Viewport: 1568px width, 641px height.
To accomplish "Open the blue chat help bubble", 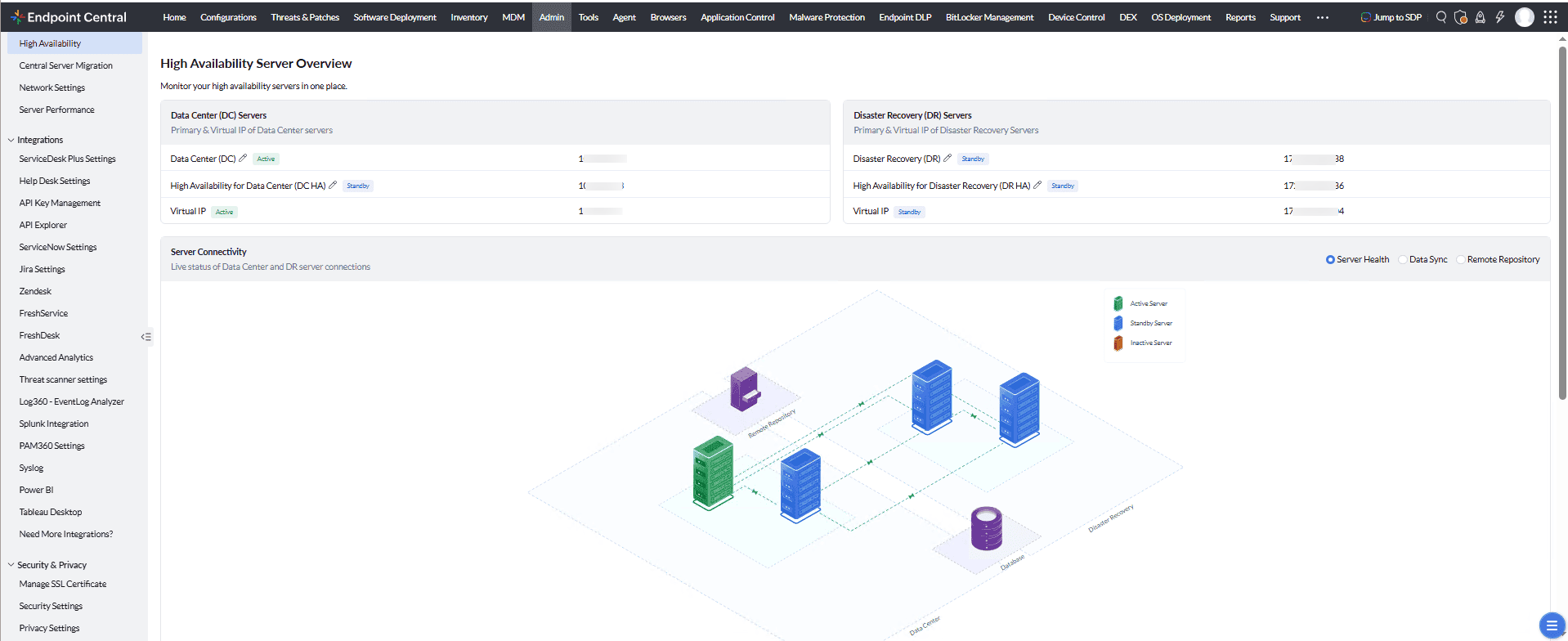I will [1551, 625].
